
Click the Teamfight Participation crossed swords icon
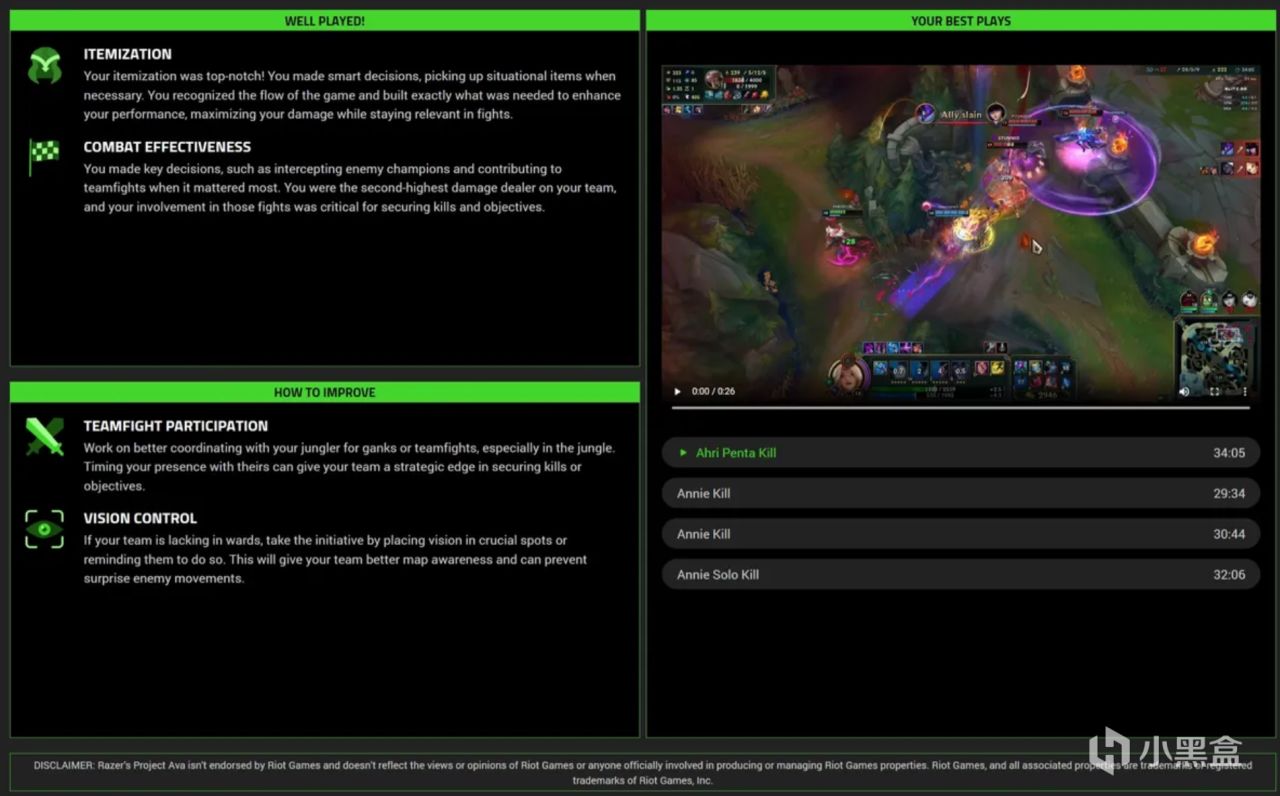(45, 437)
